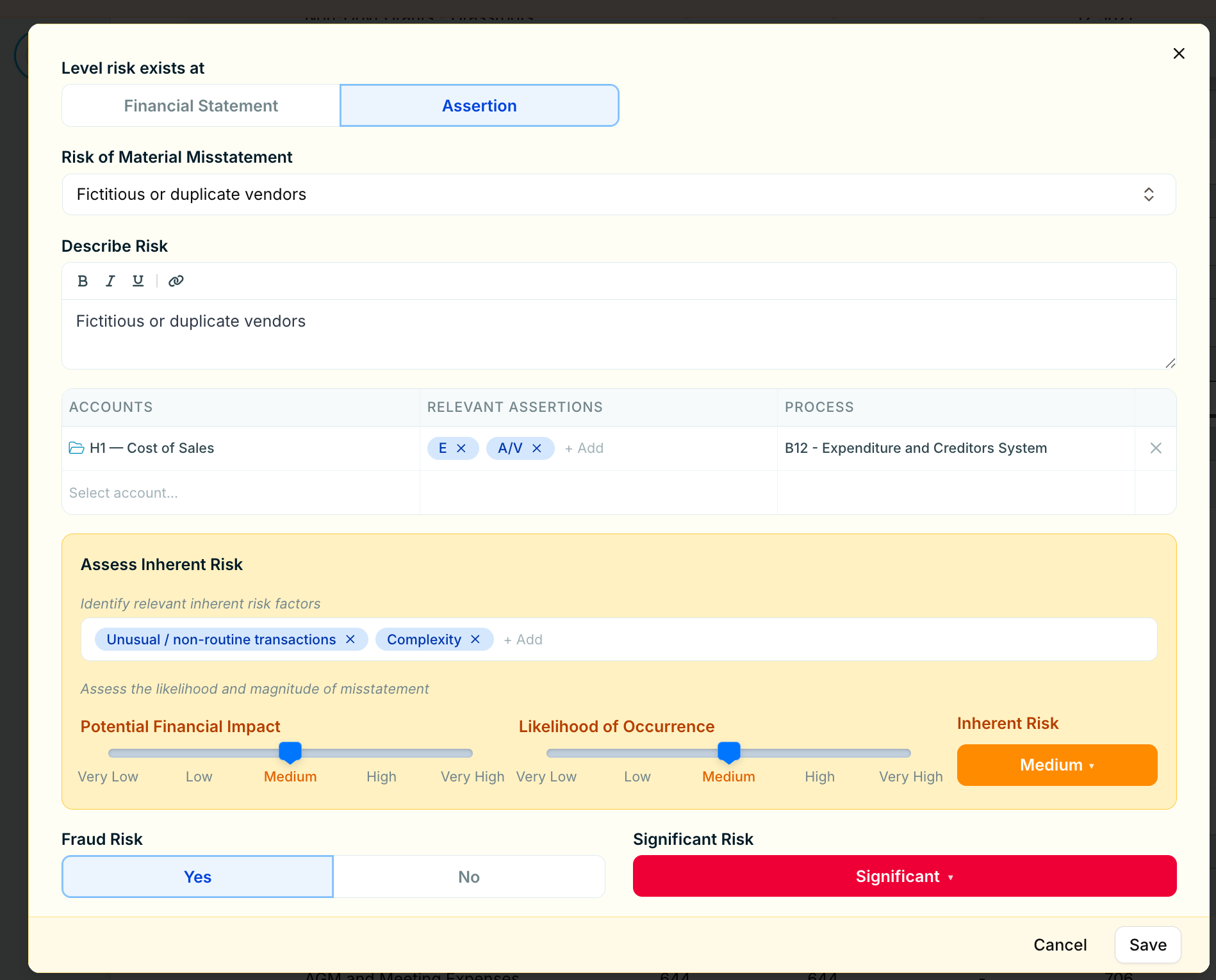The image size is (1216, 980).
Task: Remove the E assertion tag
Action: [x=461, y=448]
